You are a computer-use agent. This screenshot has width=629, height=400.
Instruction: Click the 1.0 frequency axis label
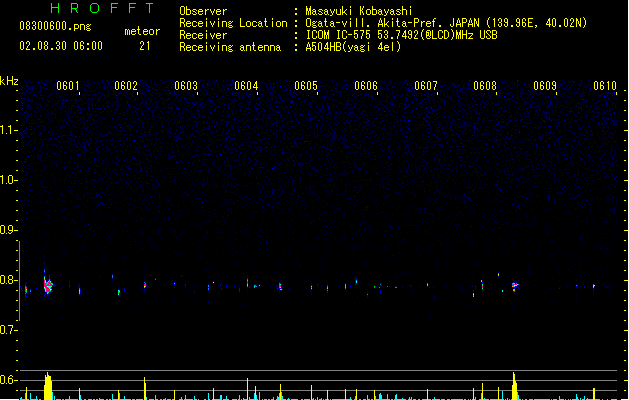pyautogui.click(x=8, y=180)
